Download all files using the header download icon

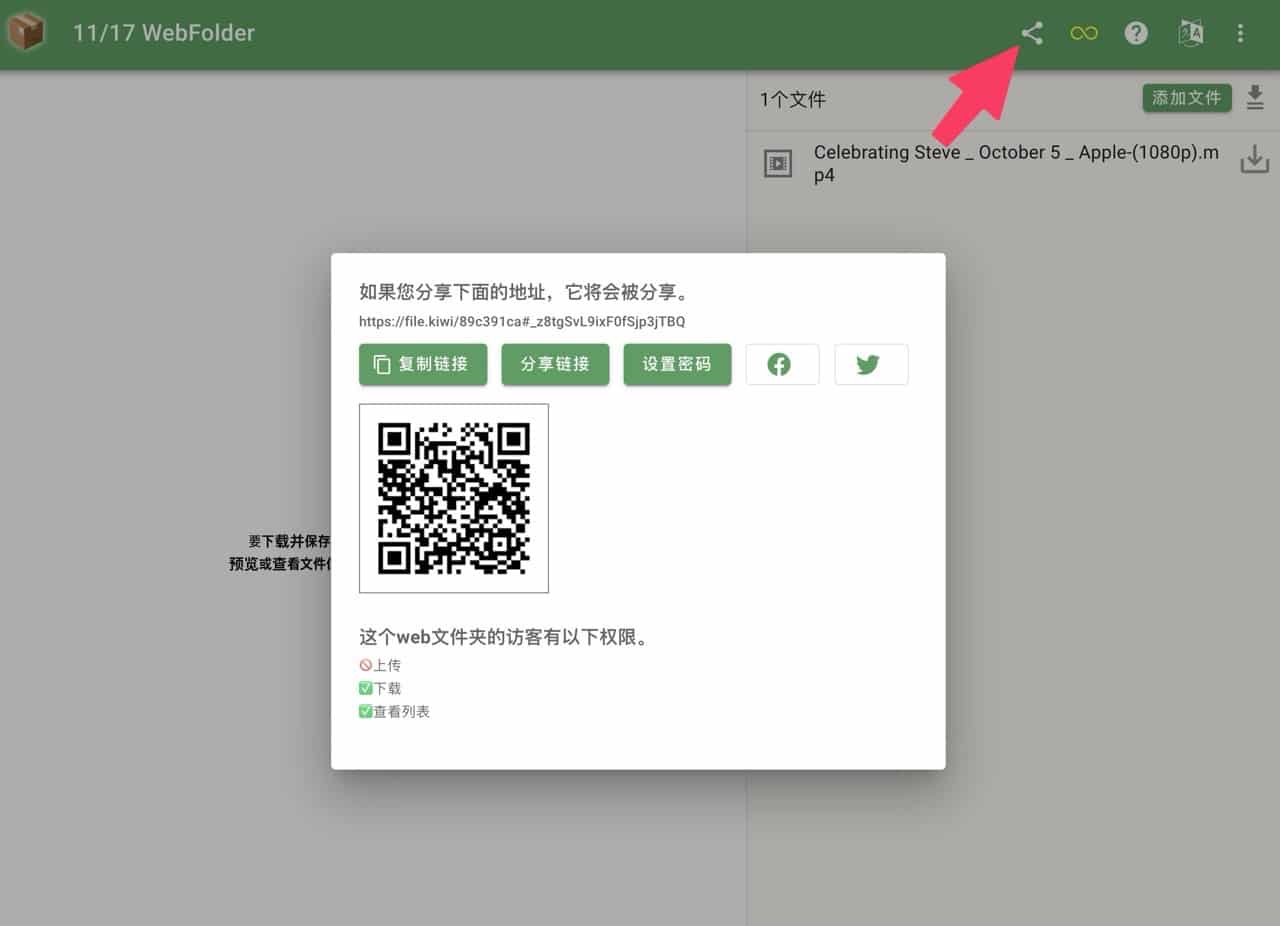[1255, 98]
